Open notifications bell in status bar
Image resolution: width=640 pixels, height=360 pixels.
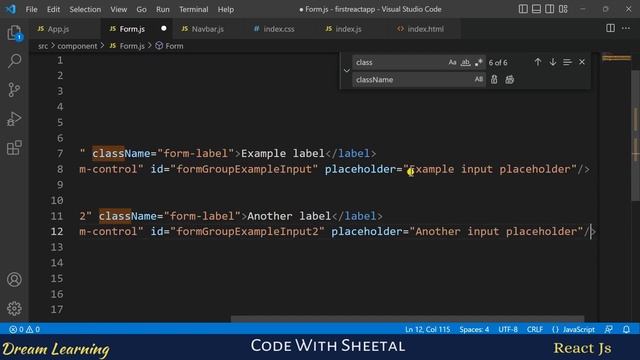click(x=627, y=329)
